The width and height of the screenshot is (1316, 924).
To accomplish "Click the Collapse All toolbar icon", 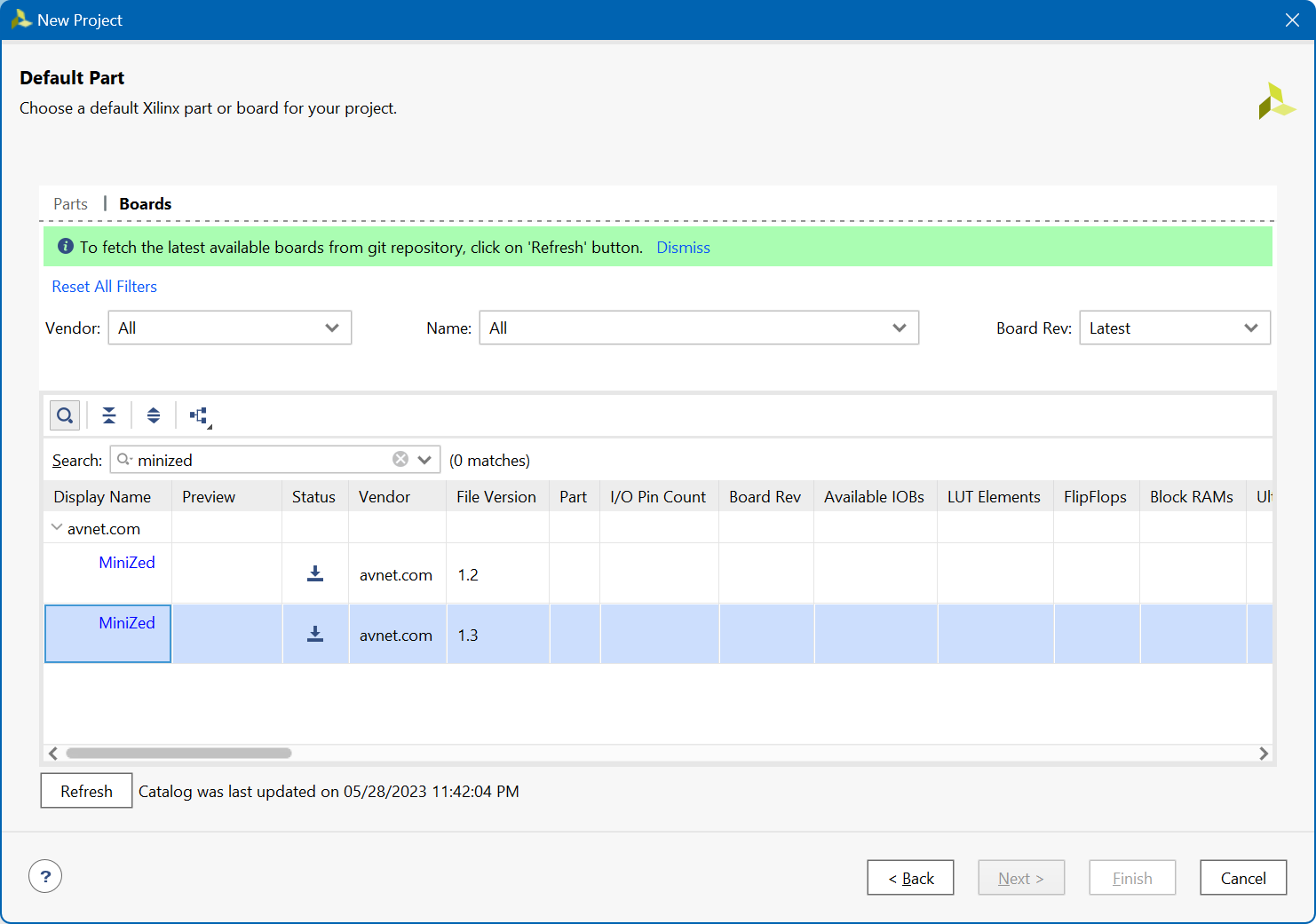I will tap(109, 415).
